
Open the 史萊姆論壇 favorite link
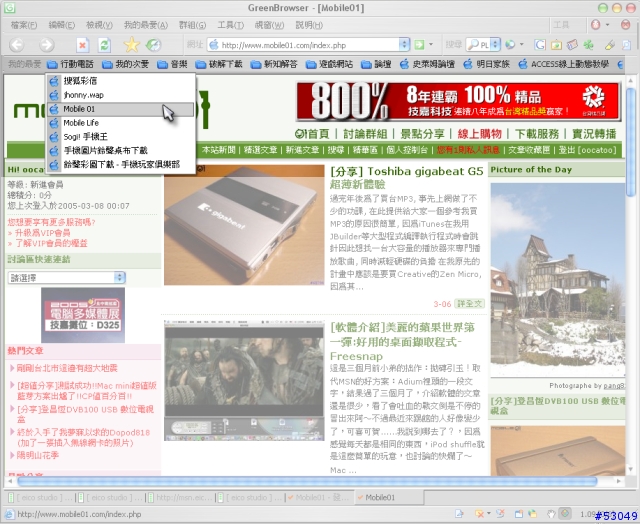click(x=427, y=64)
